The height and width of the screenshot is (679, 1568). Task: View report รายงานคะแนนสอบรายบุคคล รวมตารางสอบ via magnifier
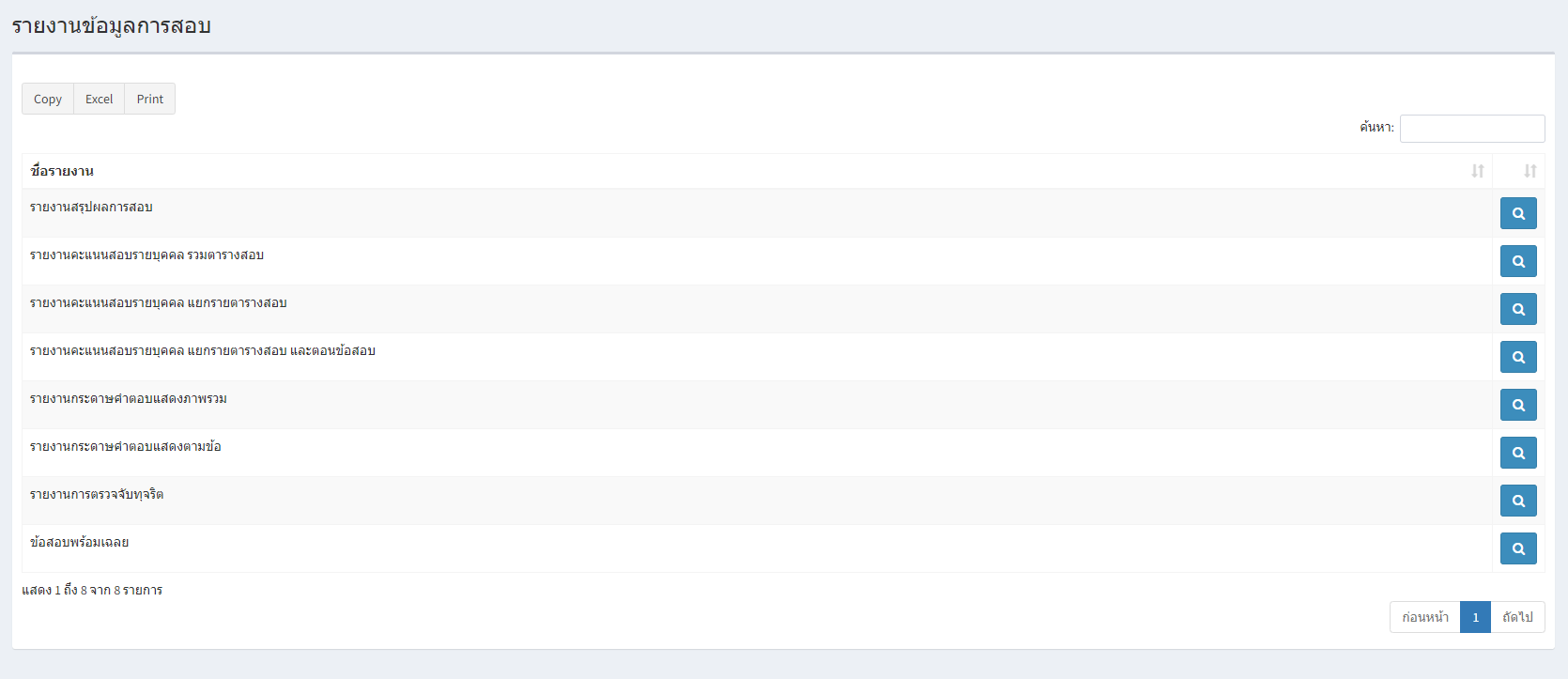(1518, 261)
